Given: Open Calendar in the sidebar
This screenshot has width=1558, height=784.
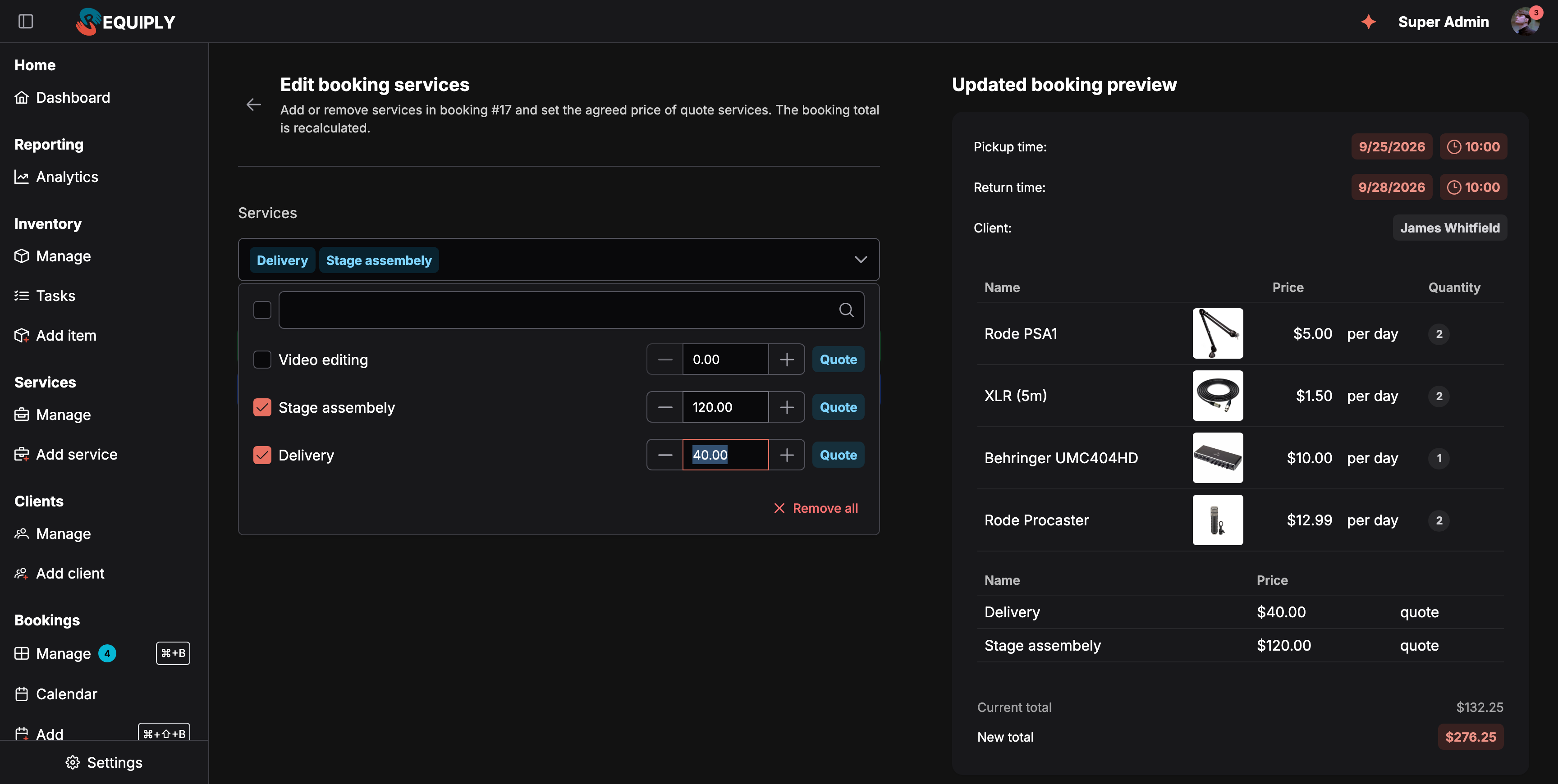Looking at the screenshot, I should coord(55,694).
